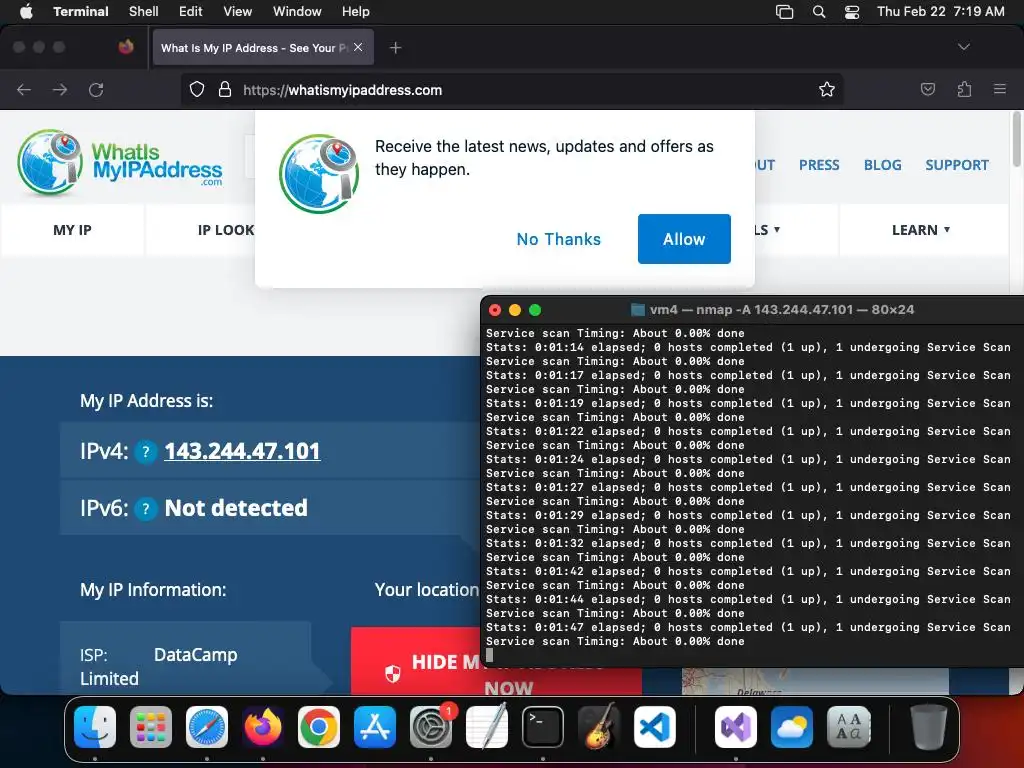Screen dimensions: 1024x768
Task: Open the Shell menu
Action: pos(144,11)
